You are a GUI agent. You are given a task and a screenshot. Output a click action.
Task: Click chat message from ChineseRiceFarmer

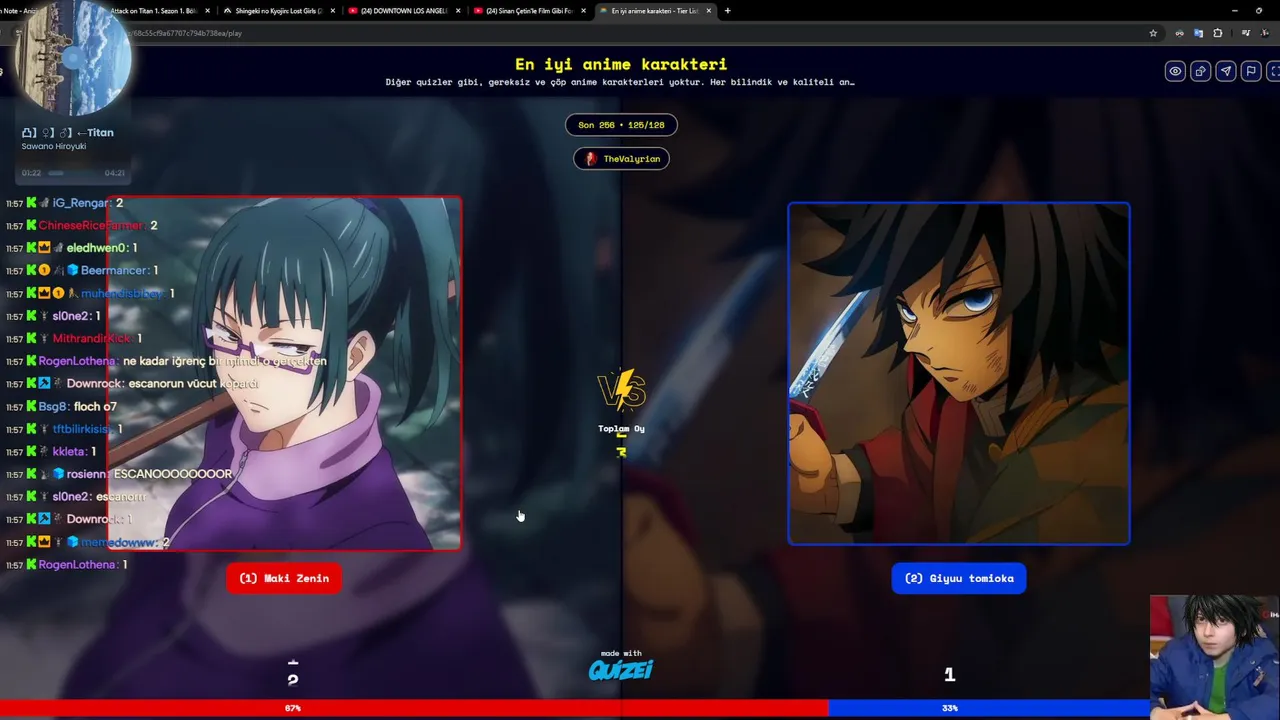point(82,225)
